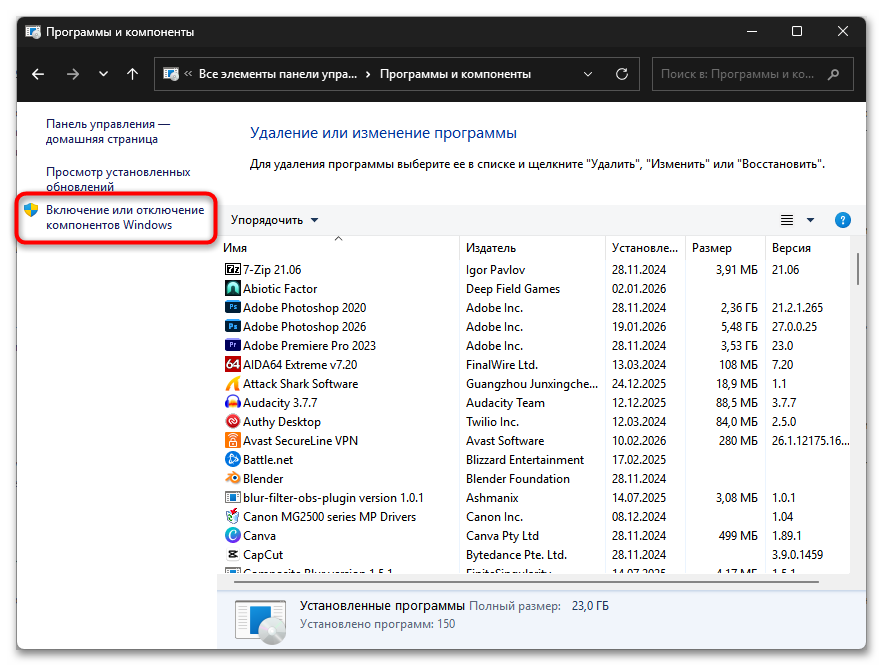Click the Attack Shark Software icon
883x666 pixels.
pyautogui.click(x=233, y=383)
